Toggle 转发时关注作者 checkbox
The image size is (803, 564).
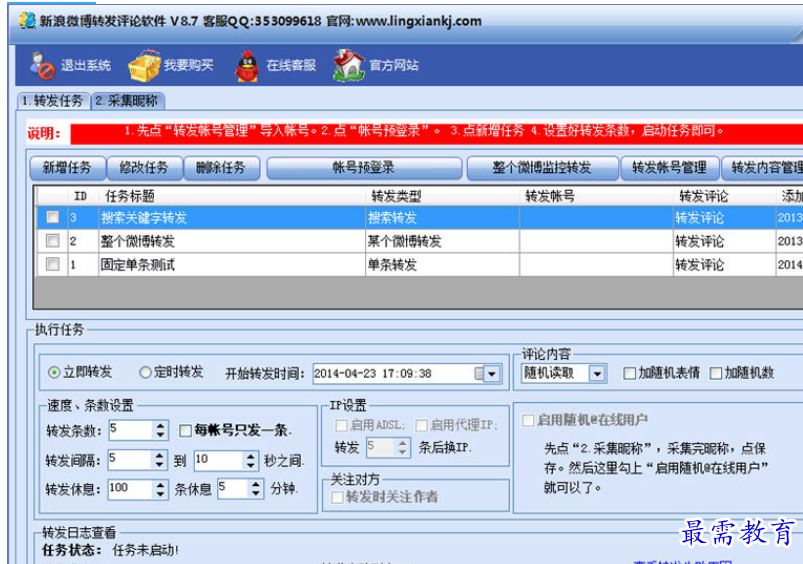pyautogui.click(x=337, y=497)
